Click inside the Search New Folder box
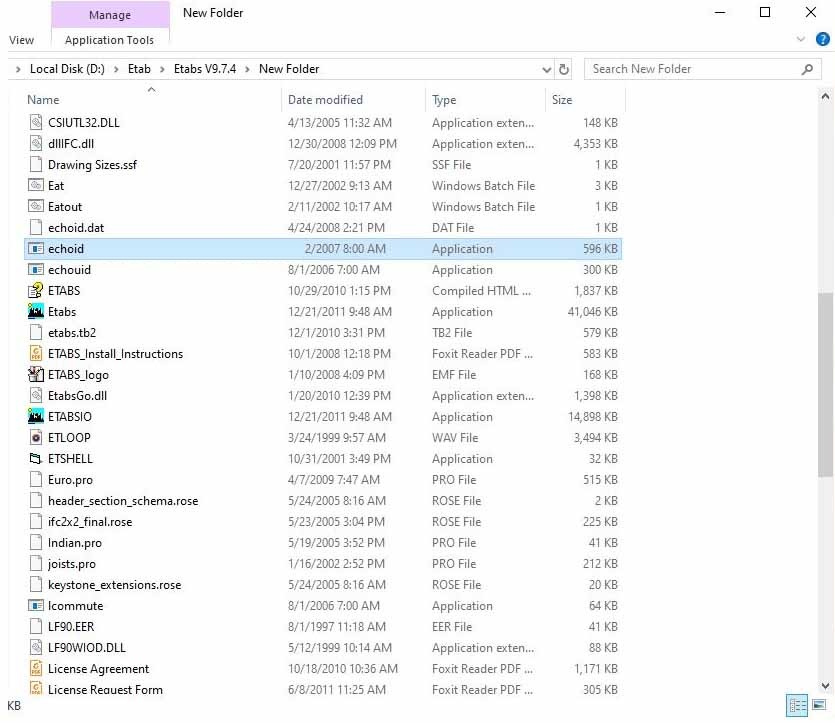 (690, 69)
